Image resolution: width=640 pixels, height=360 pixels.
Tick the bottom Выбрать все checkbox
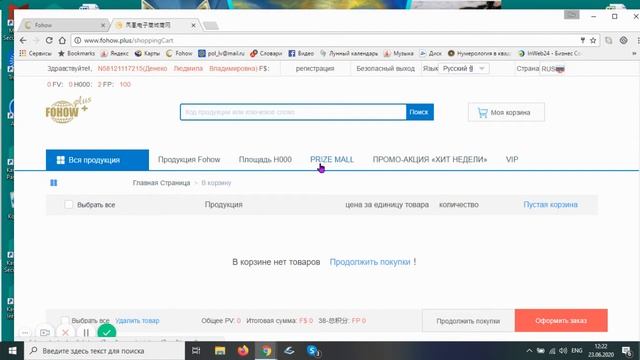click(x=64, y=320)
